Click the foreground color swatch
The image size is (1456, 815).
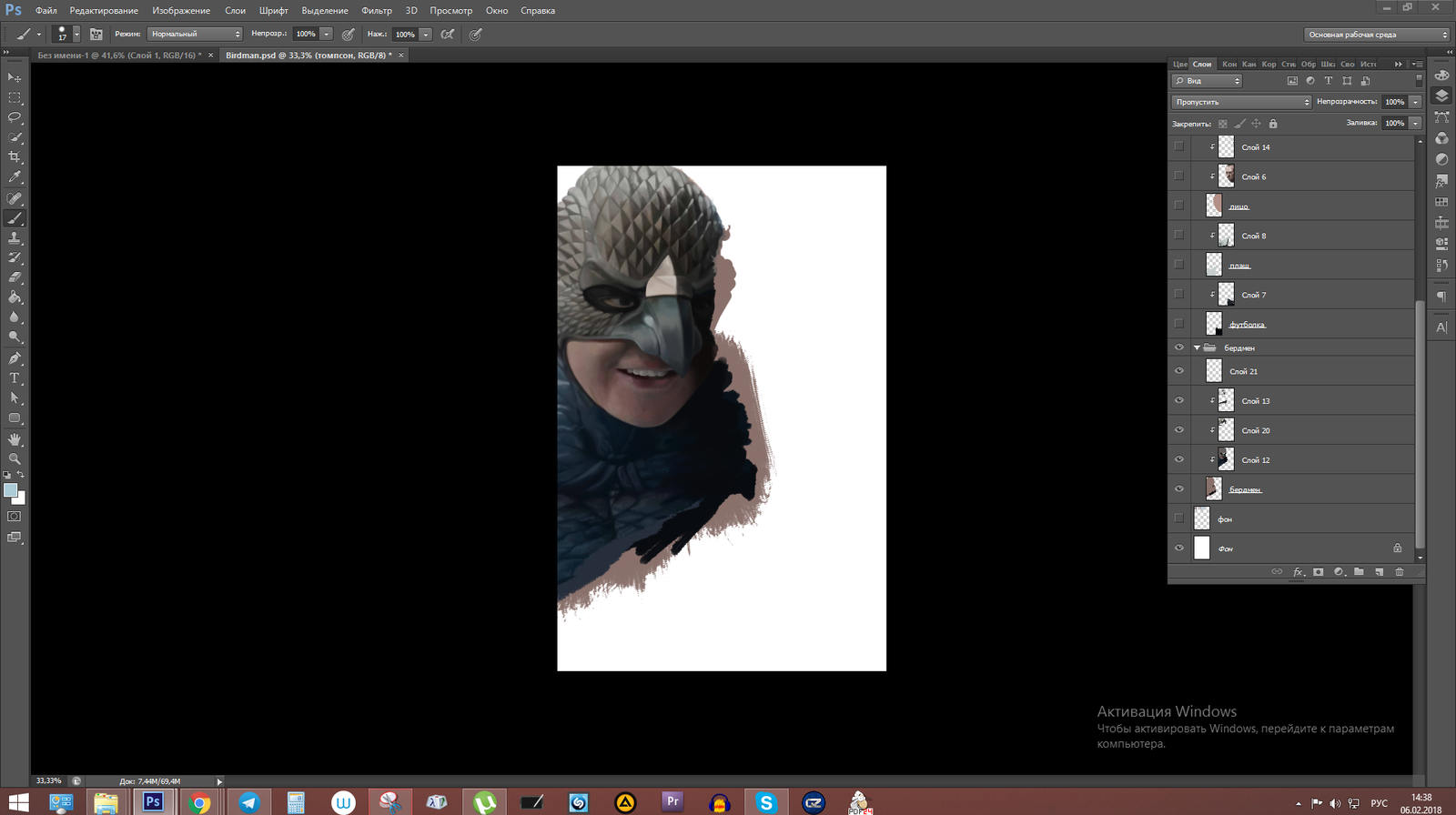tap(10, 490)
